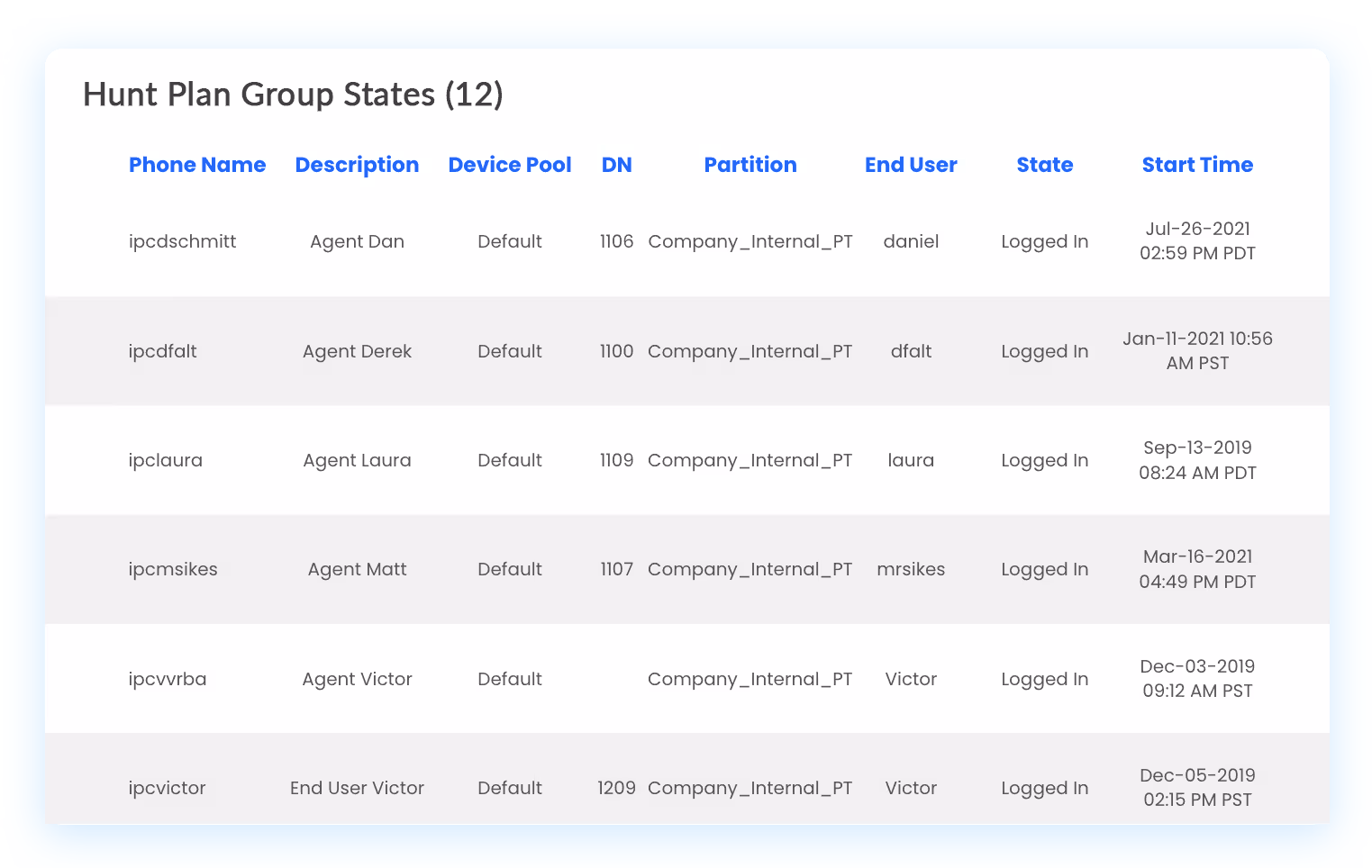Sort by End User column header
The image size is (1372, 868).
[x=911, y=165]
